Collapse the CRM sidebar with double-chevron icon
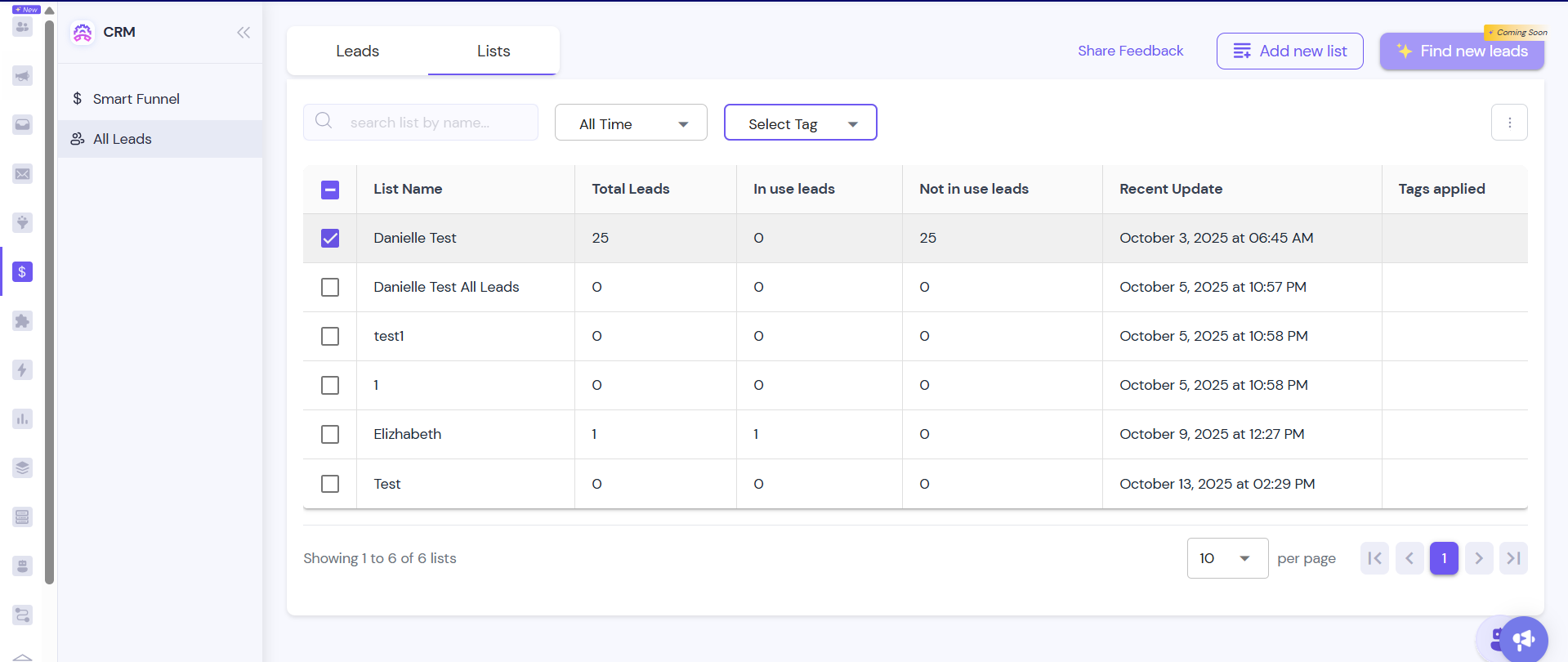 pyautogui.click(x=243, y=33)
